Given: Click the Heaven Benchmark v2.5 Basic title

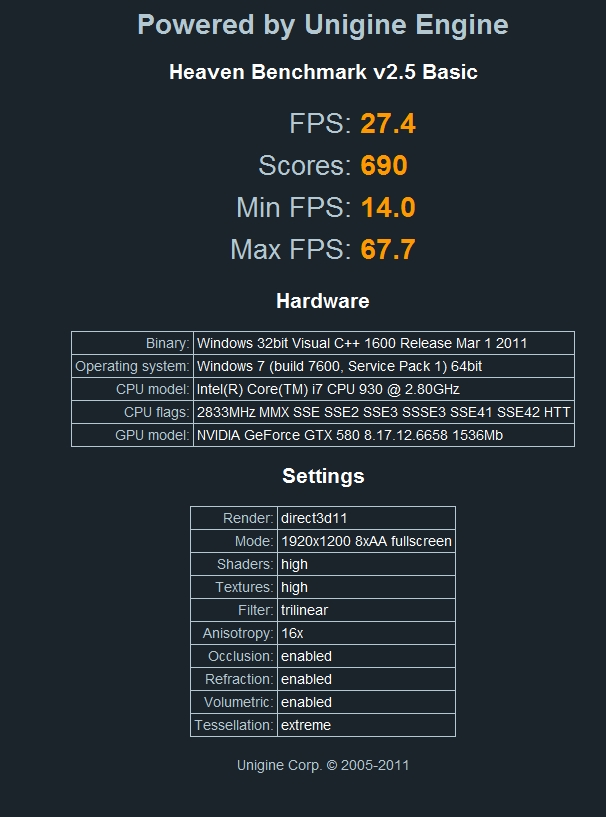Looking at the screenshot, I should pyautogui.click(x=323, y=72).
